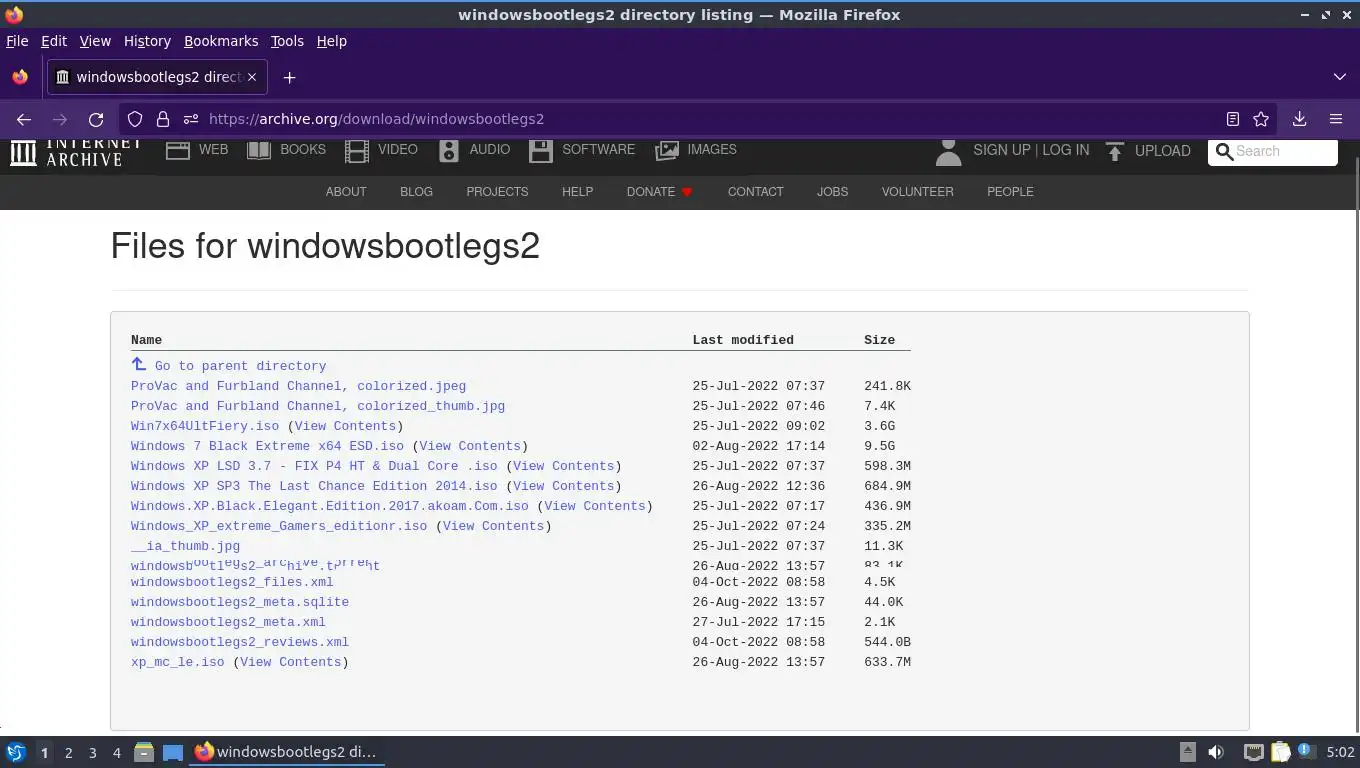This screenshot has width=1360, height=768.
Task: Open the View menu
Action: (95, 41)
